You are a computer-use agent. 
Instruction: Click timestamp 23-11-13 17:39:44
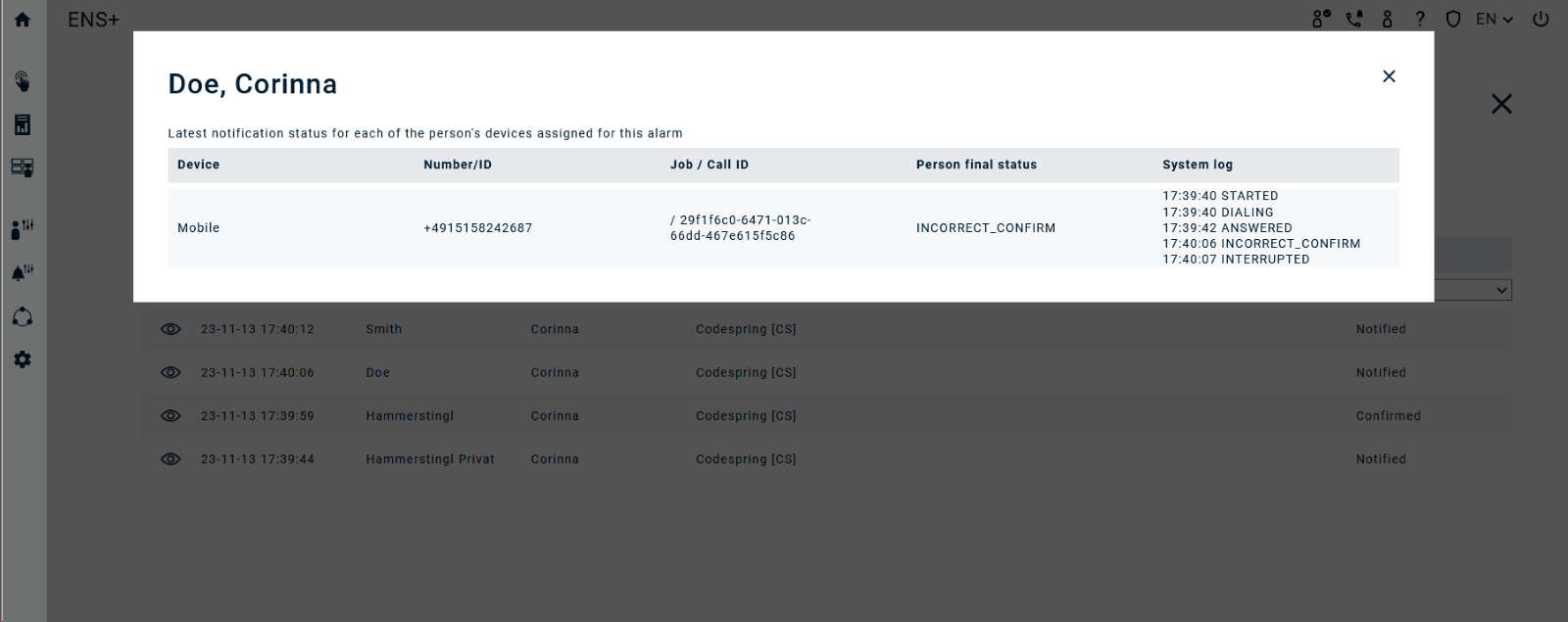click(x=258, y=458)
